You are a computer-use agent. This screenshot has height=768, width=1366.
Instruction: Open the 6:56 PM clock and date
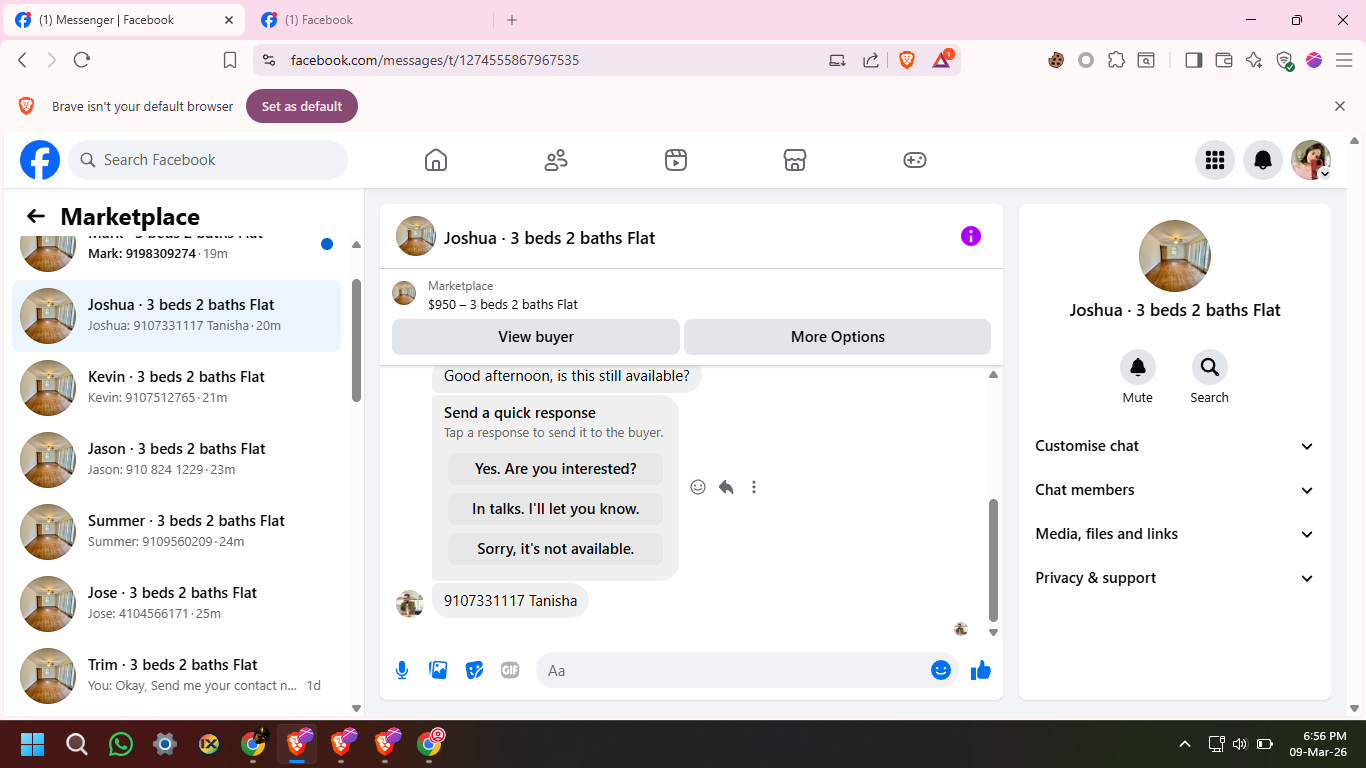point(1318,744)
